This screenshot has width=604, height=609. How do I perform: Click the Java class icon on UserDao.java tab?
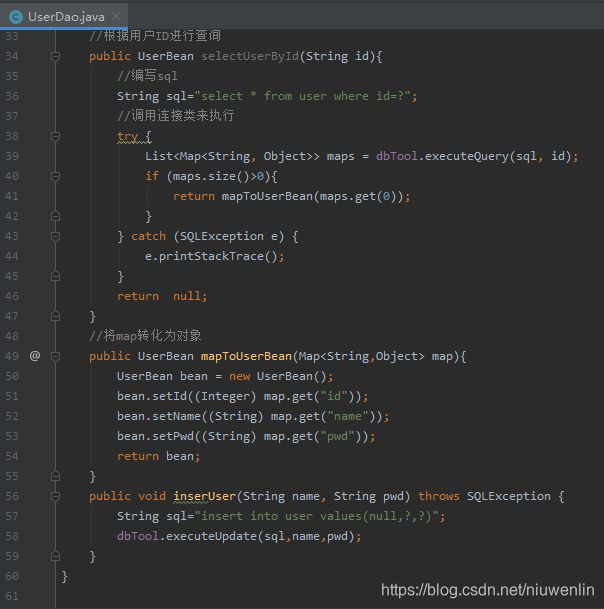[16, 17]
